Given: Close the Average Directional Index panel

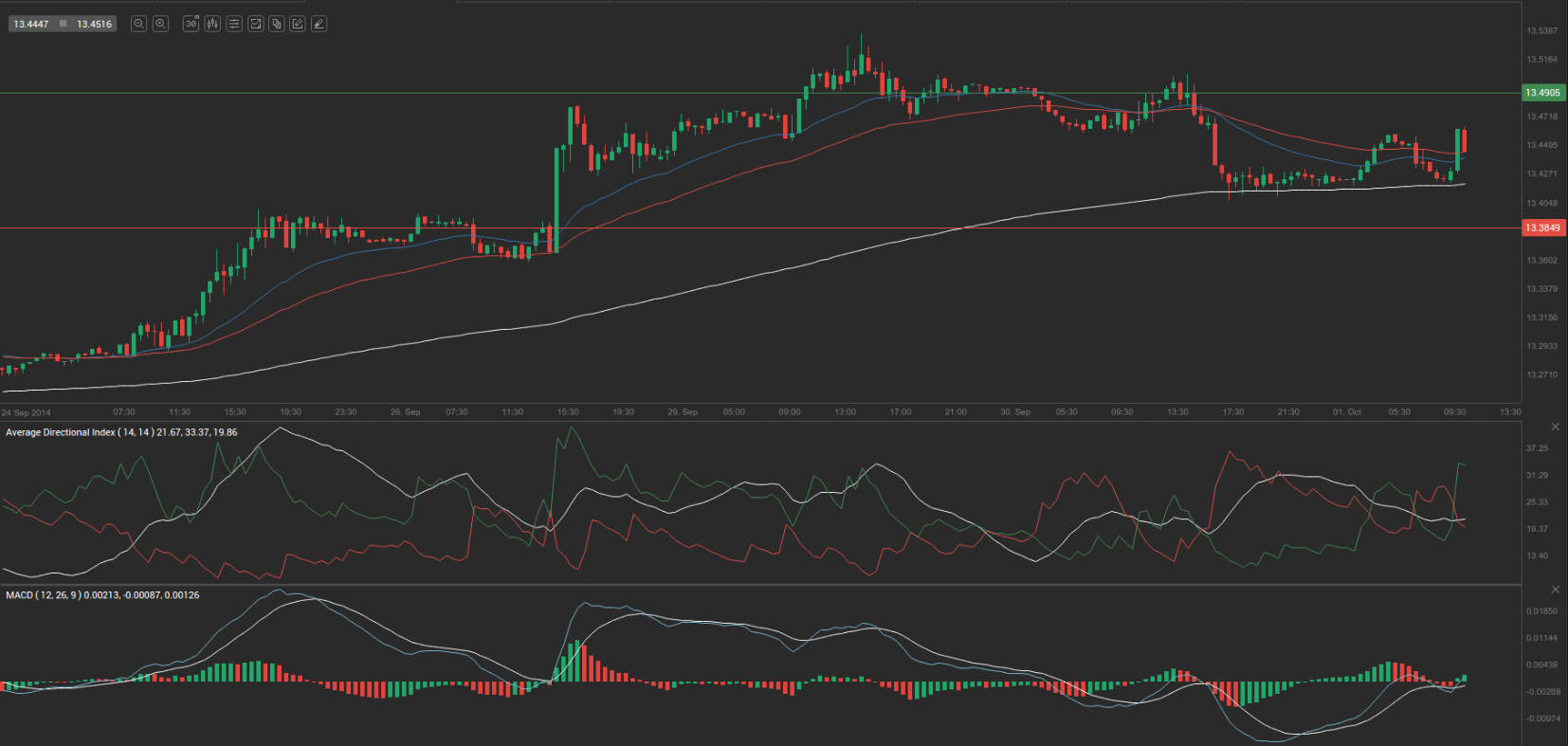Looking at the screenshot, I should pos(1555,427).
